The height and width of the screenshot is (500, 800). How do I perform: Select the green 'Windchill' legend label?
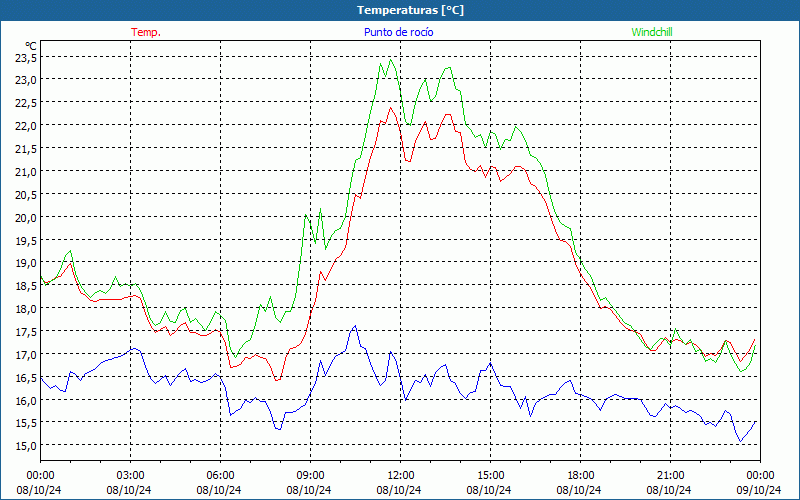click(652, 32)
